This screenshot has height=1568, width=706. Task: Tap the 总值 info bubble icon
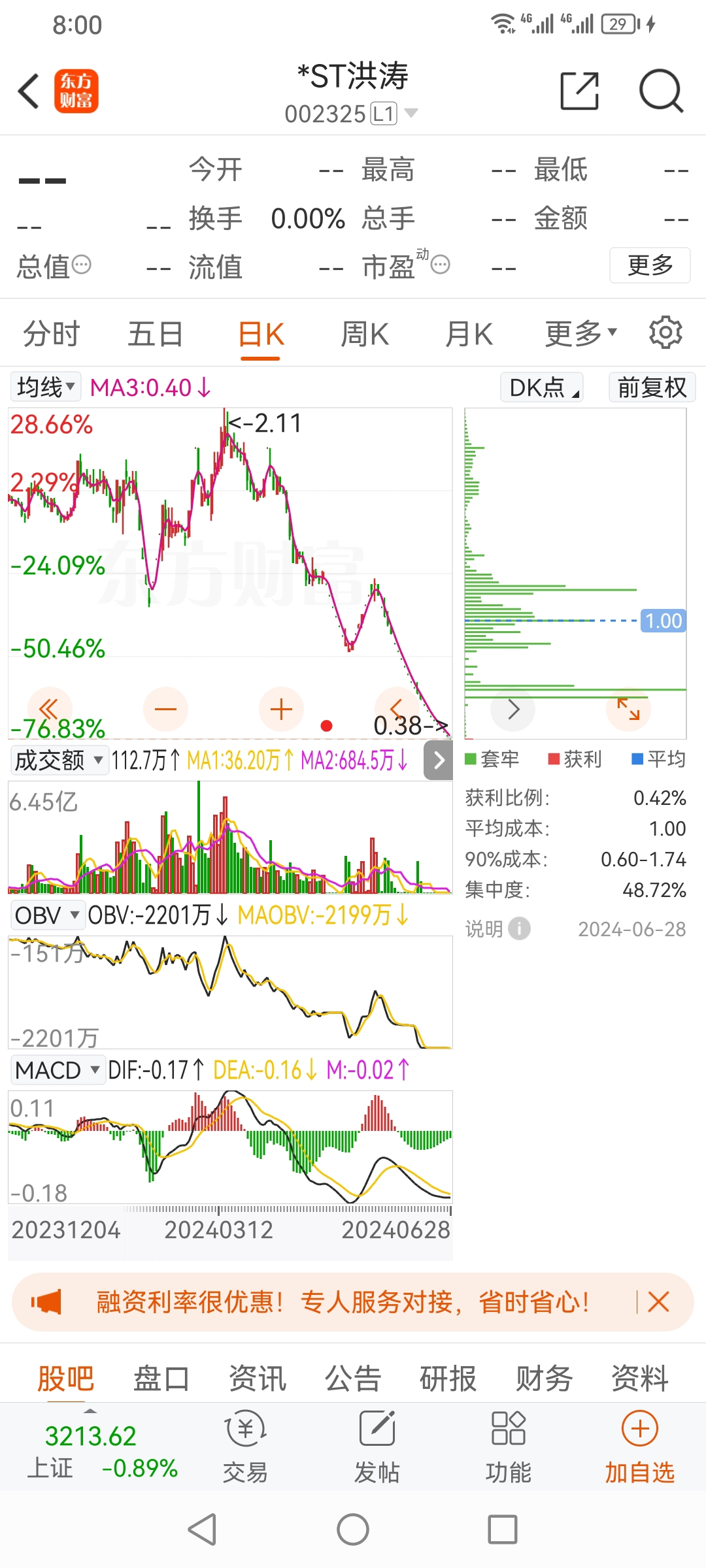(82, 265)
